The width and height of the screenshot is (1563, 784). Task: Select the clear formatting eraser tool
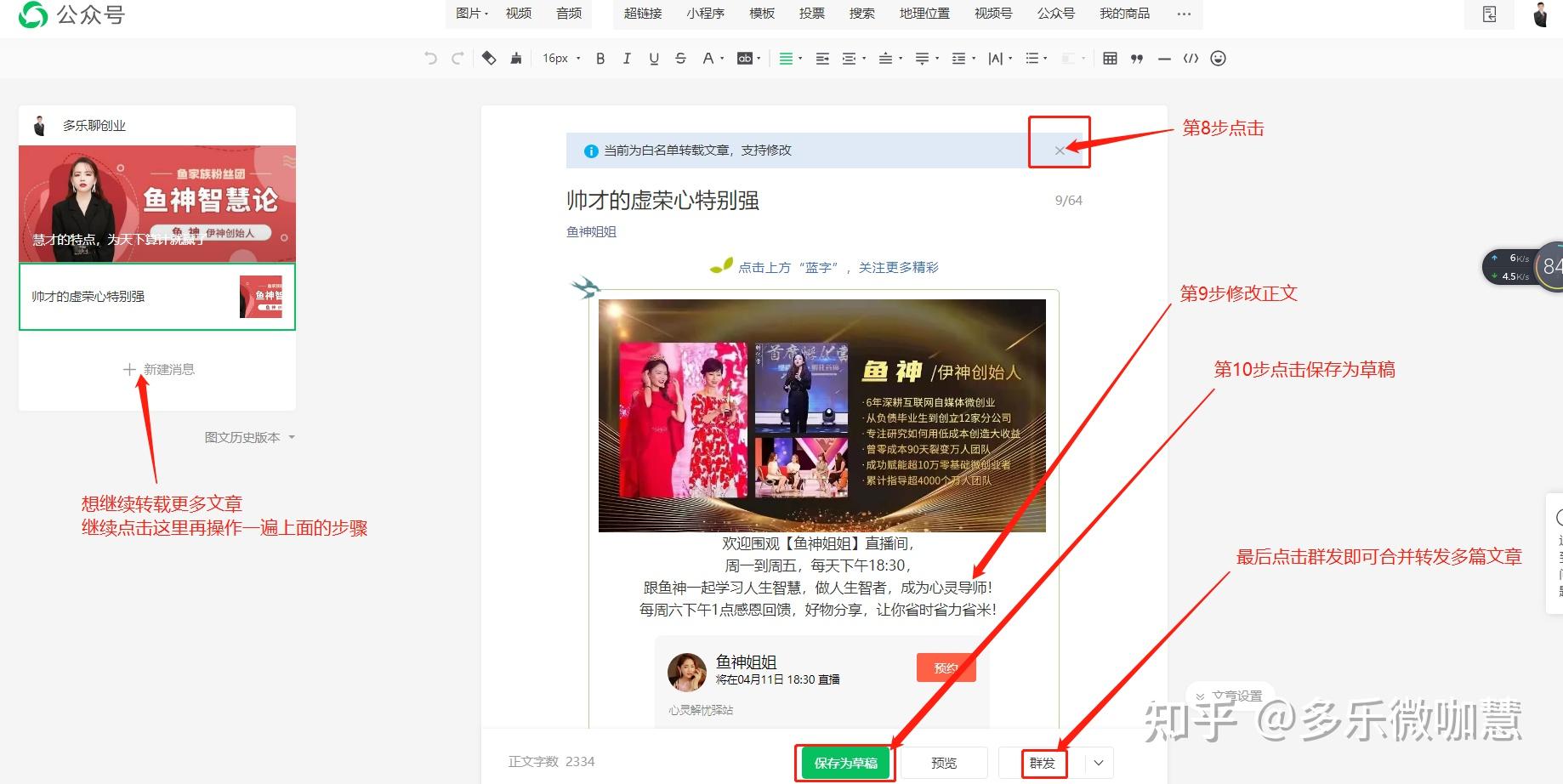pos(489,58)
